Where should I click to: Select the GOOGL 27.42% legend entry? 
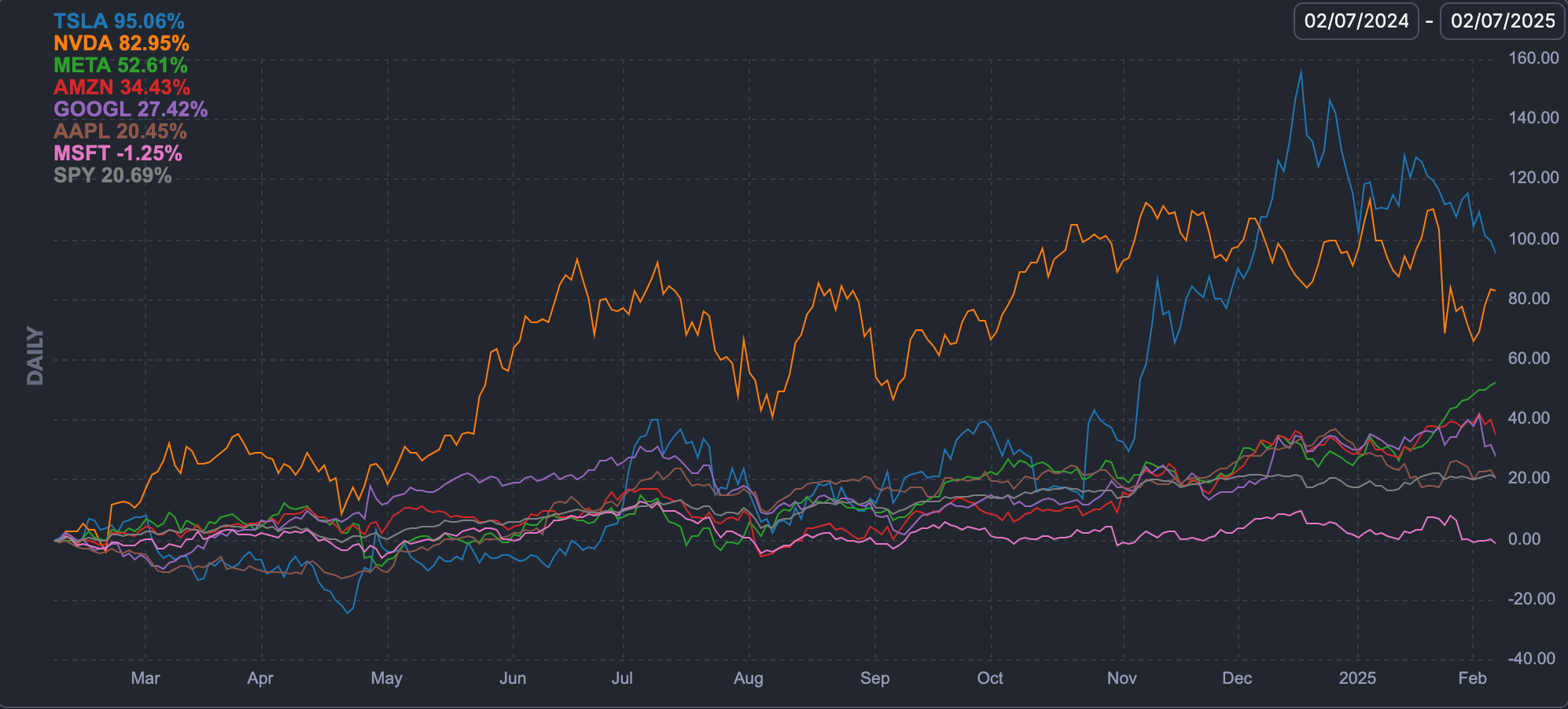click(x=131, y=109)
